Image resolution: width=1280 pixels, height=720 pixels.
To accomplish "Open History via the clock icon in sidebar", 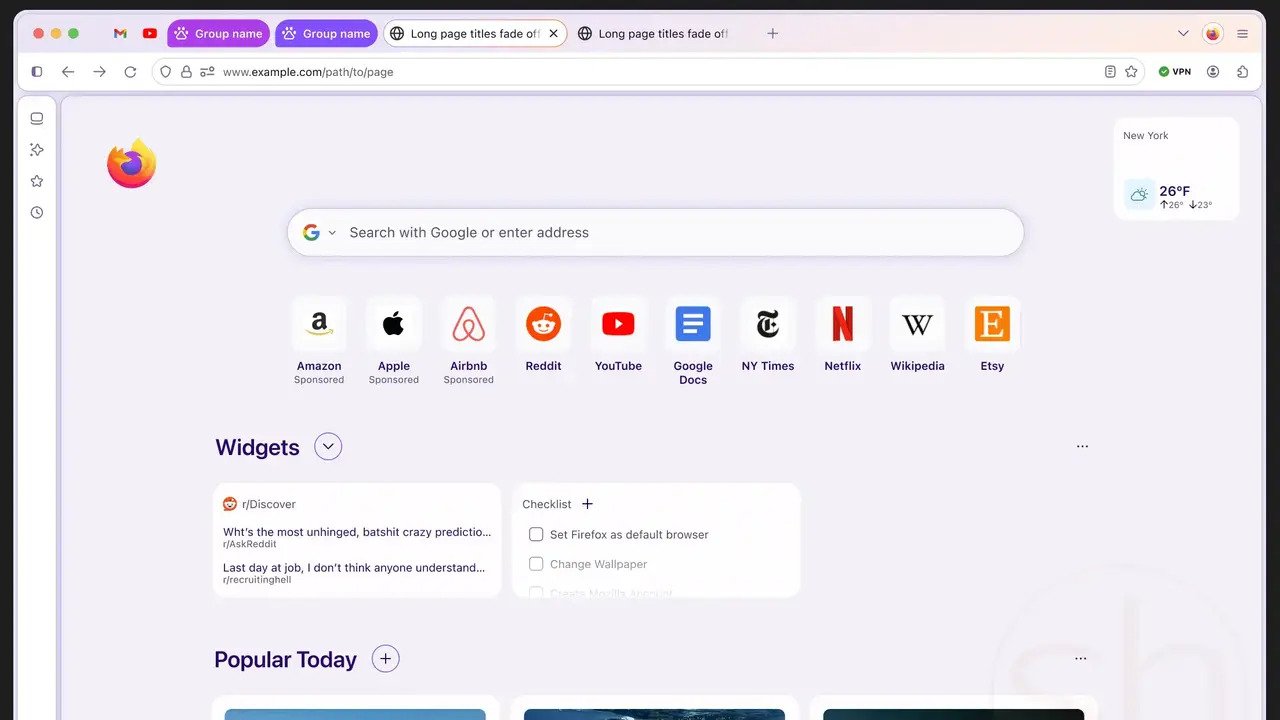I will pos(37,212).
